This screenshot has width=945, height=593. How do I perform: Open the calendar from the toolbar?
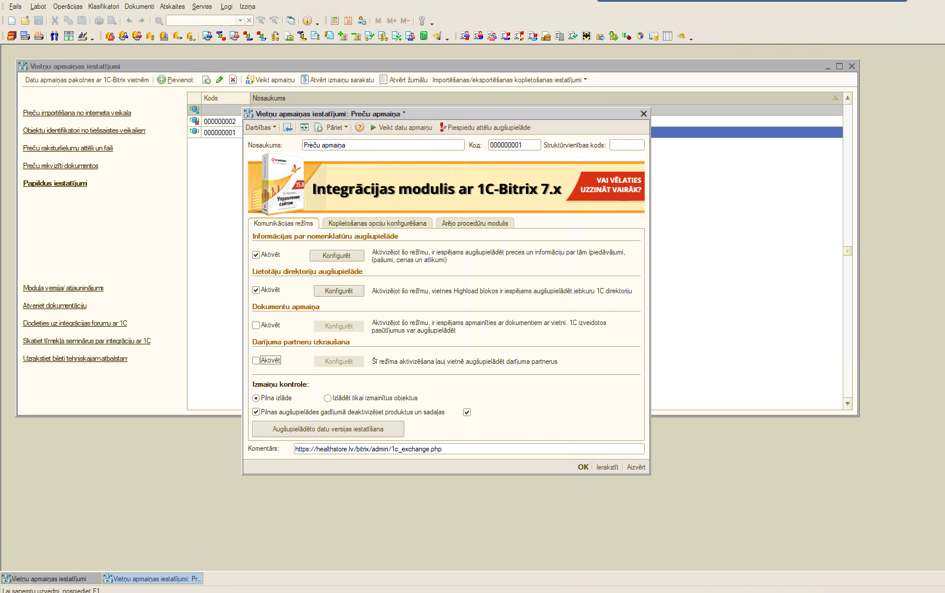click(x=348, y=20)
